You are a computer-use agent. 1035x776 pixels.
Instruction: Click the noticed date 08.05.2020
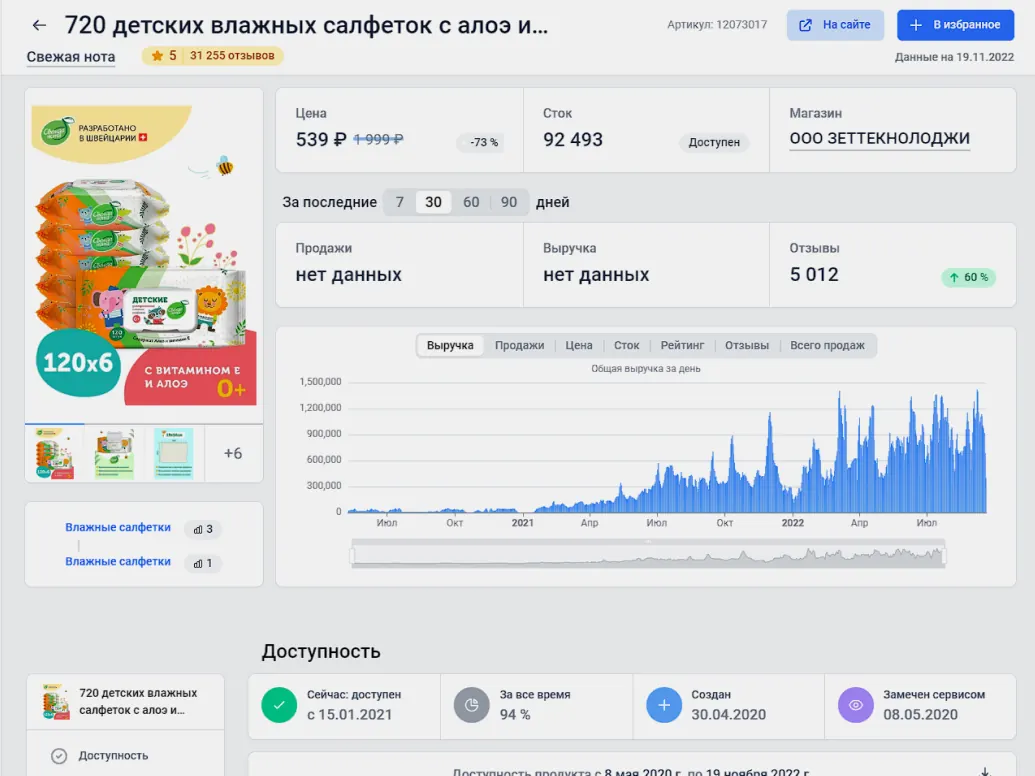coord(920,715)
